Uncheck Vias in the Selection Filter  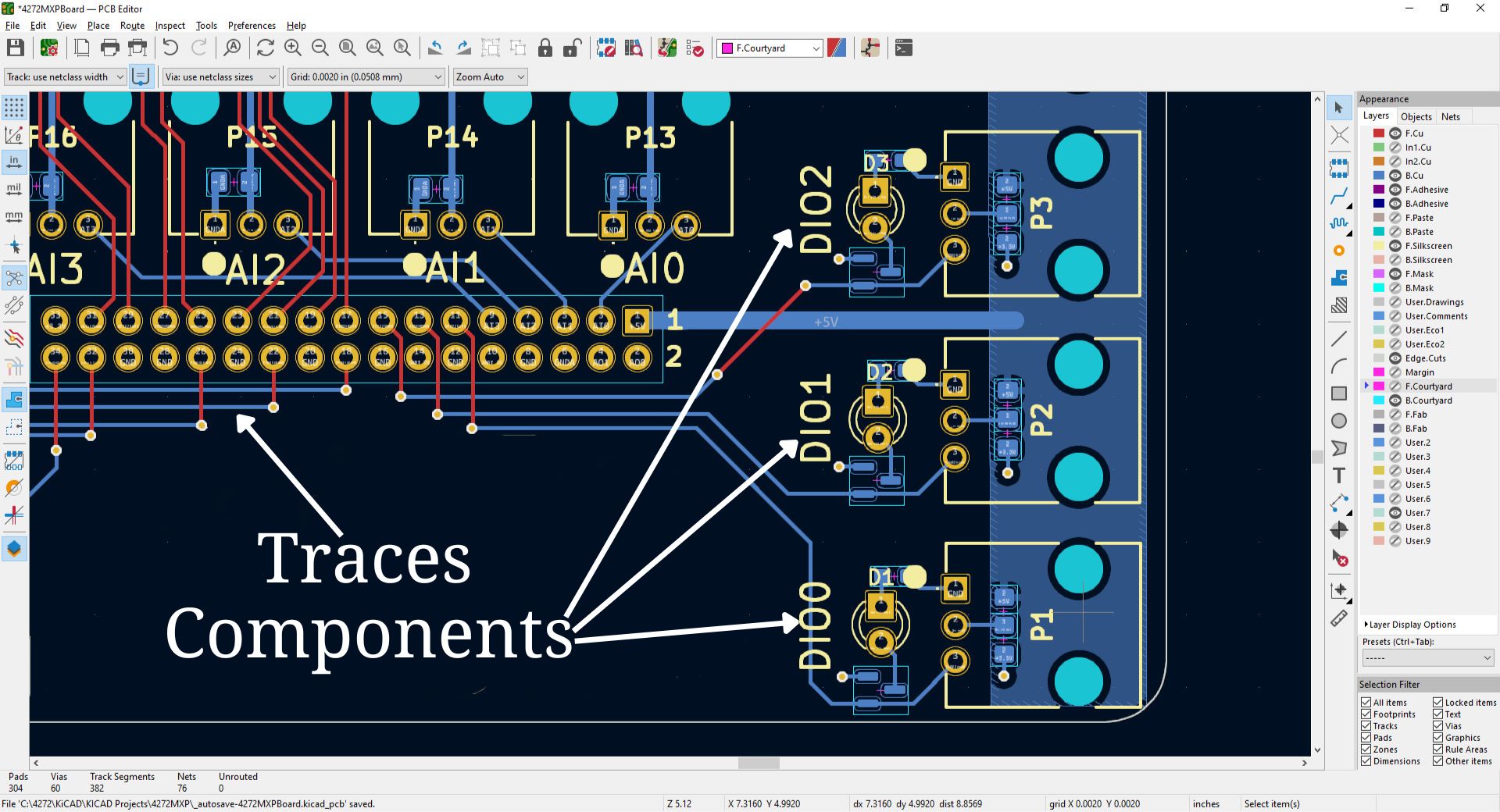click(1436, 726)
